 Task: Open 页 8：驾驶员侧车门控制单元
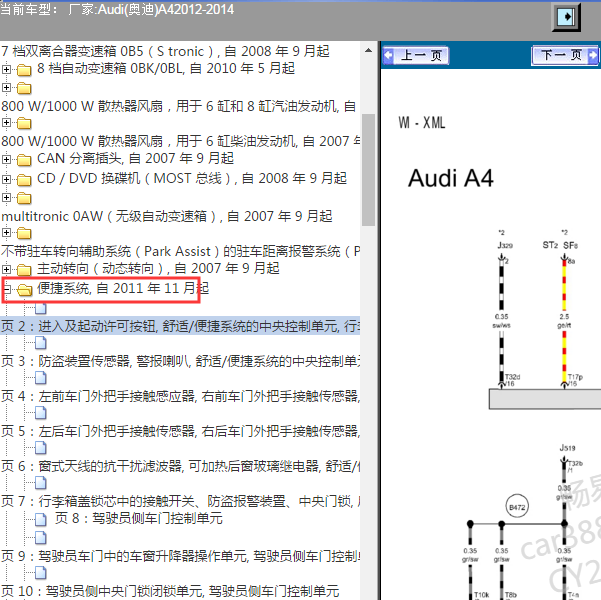138,518
